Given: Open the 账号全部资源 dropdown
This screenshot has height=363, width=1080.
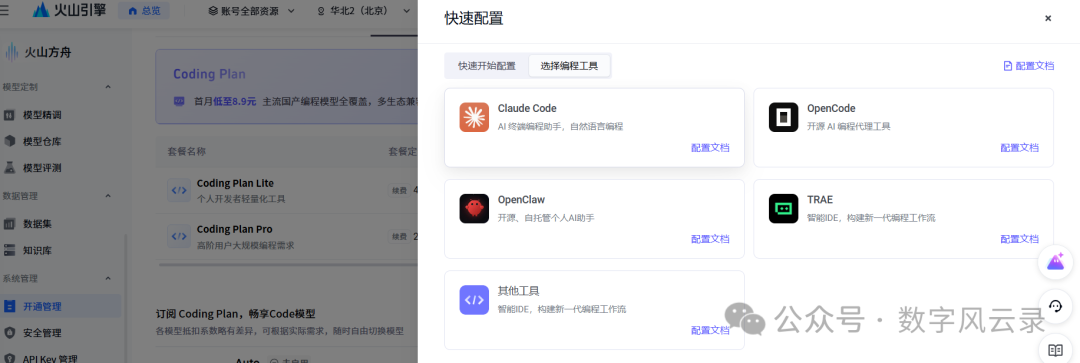Looking at the screenshot, I should coord(251,10).
